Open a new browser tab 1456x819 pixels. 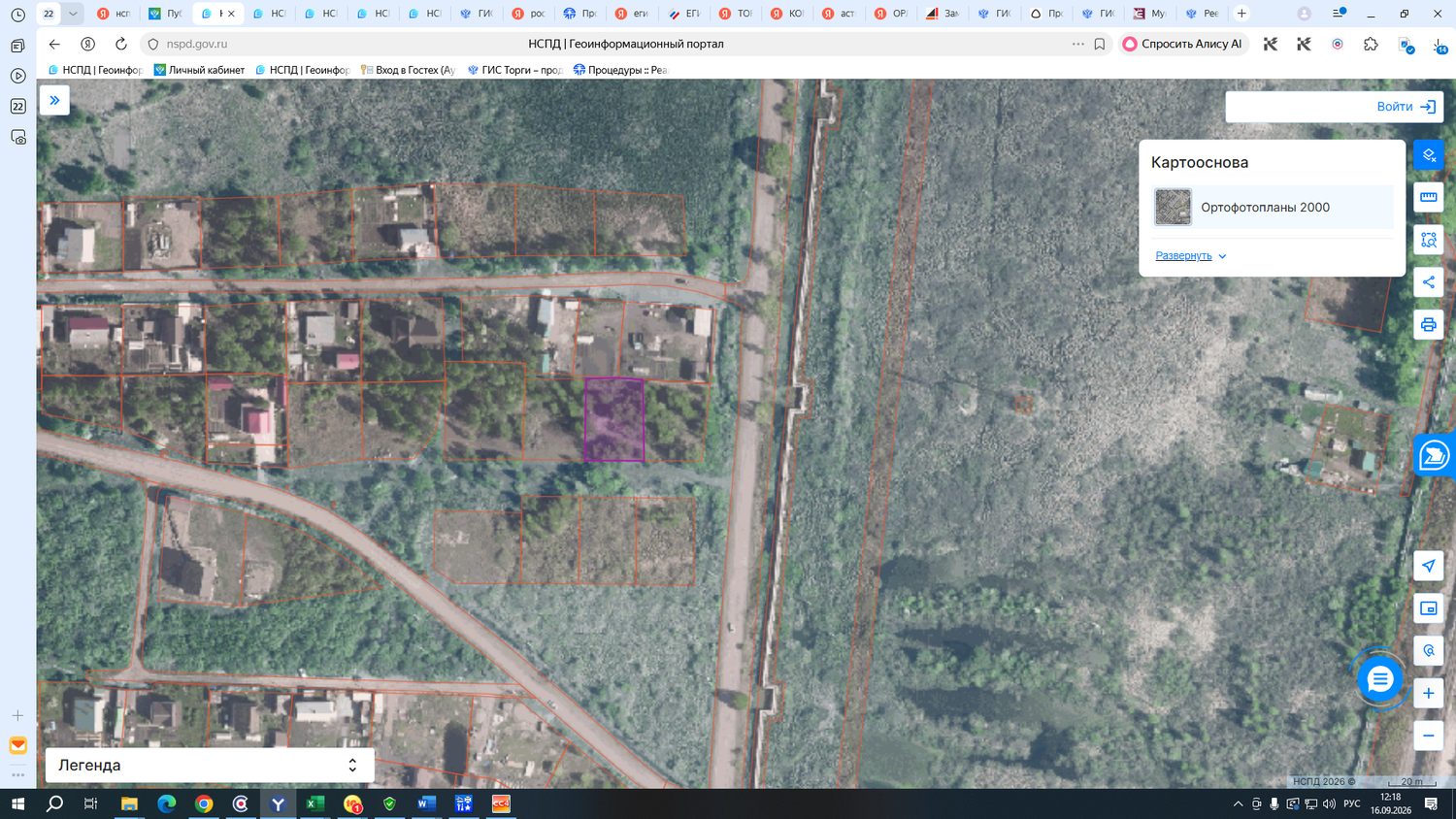[1241, 14]
